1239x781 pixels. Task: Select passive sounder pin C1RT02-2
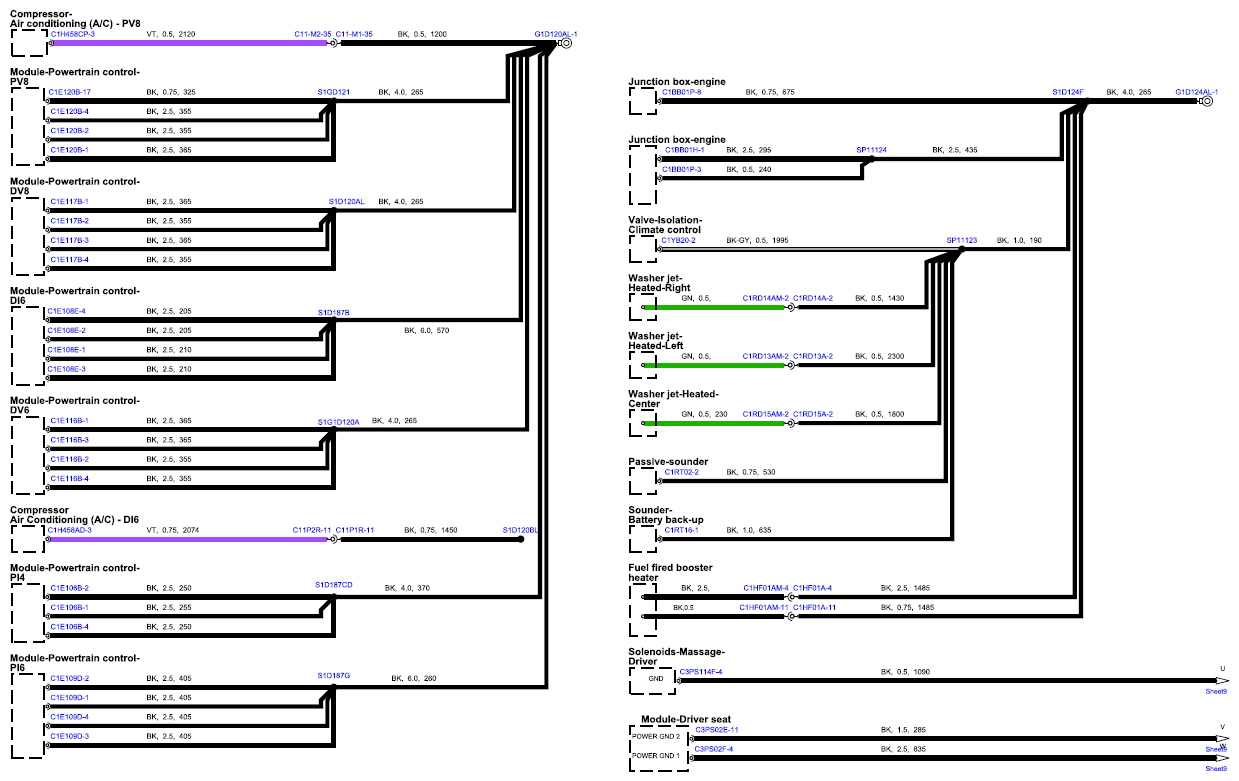[682, 472]
